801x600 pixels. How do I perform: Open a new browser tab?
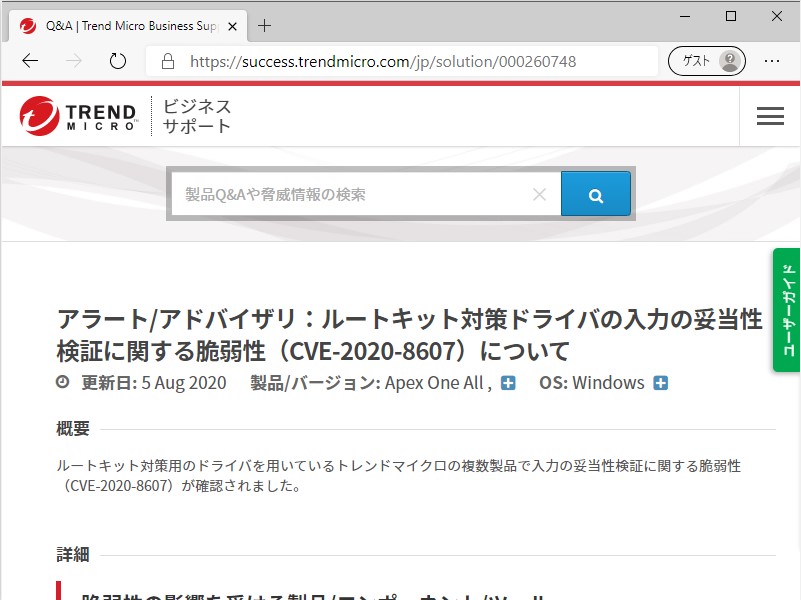(x=264, y=26)
